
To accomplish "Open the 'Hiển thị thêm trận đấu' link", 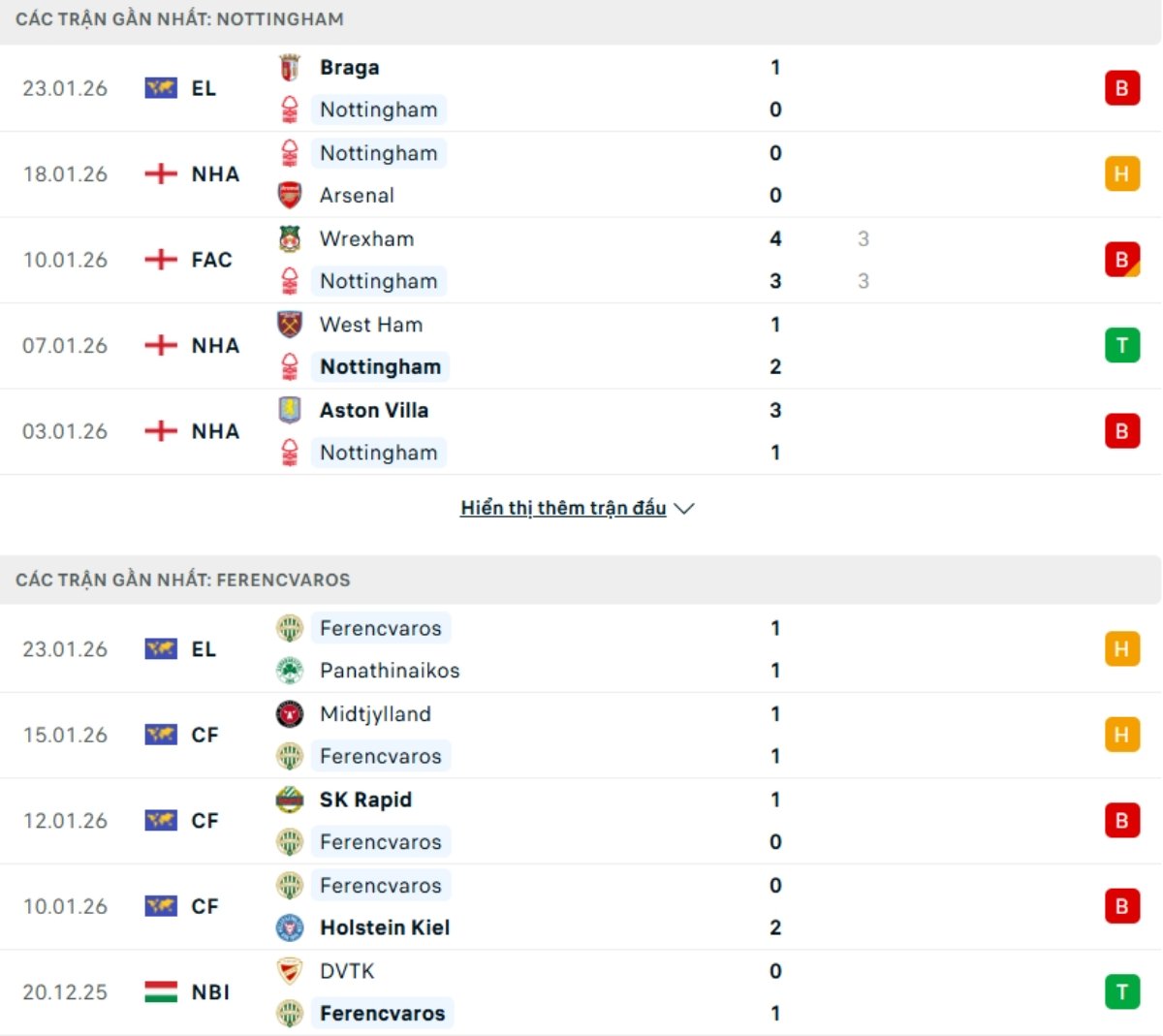I will 563,509.
